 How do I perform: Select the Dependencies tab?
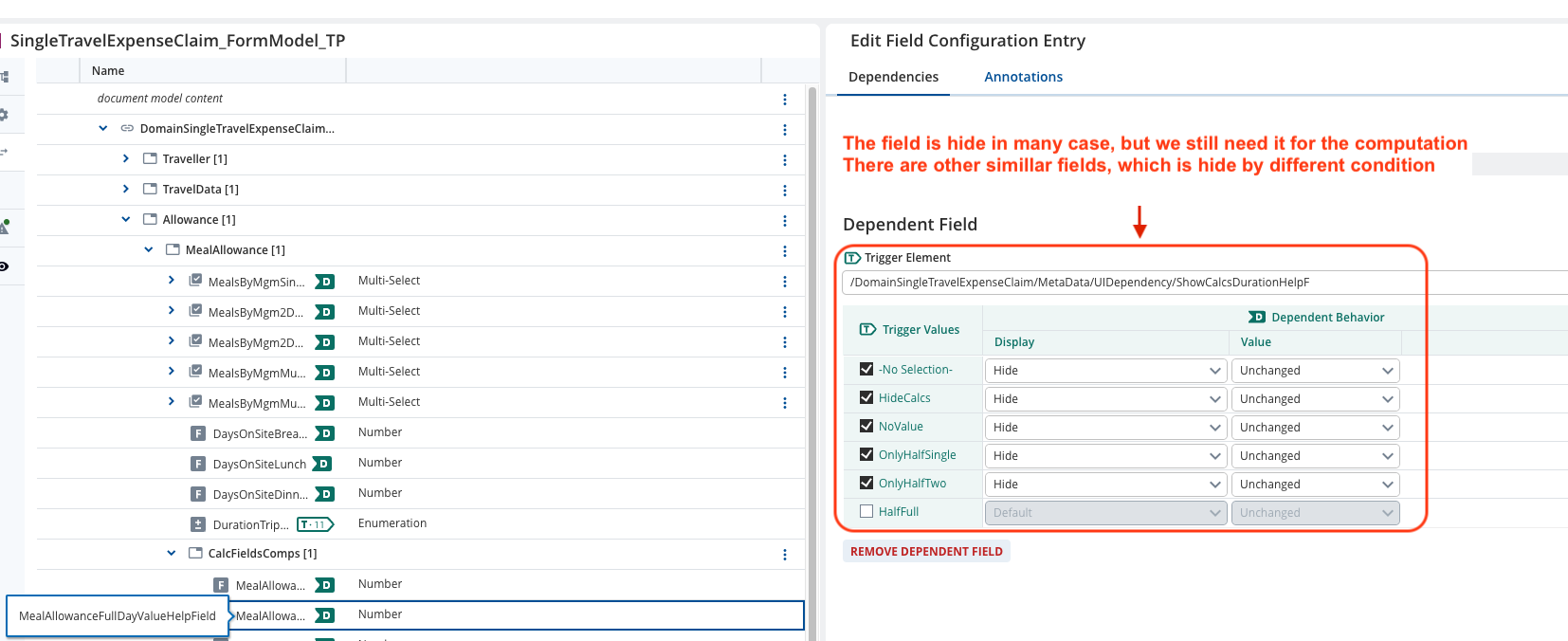click(x=893, y=77)
